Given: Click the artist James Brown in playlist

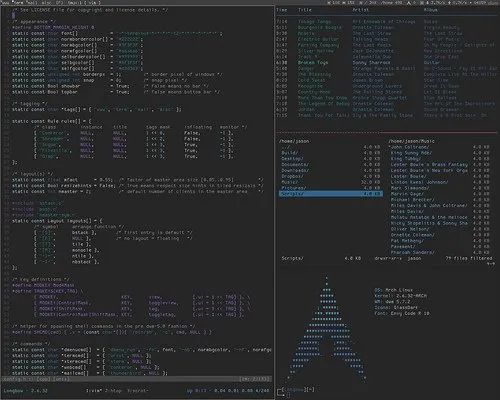Looking at the screenshot, I should pyautogui.click(x=368, y=80).
